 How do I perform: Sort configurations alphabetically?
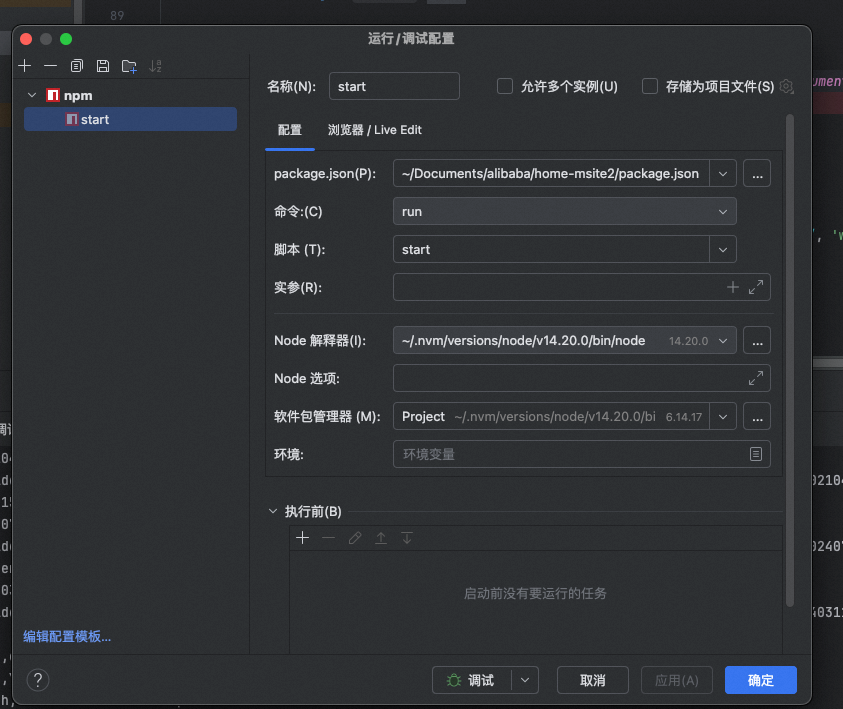155,66
